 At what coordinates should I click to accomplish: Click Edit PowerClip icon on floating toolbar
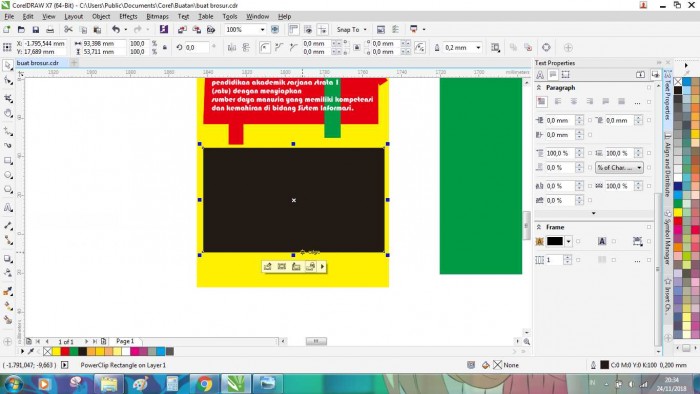267,267
